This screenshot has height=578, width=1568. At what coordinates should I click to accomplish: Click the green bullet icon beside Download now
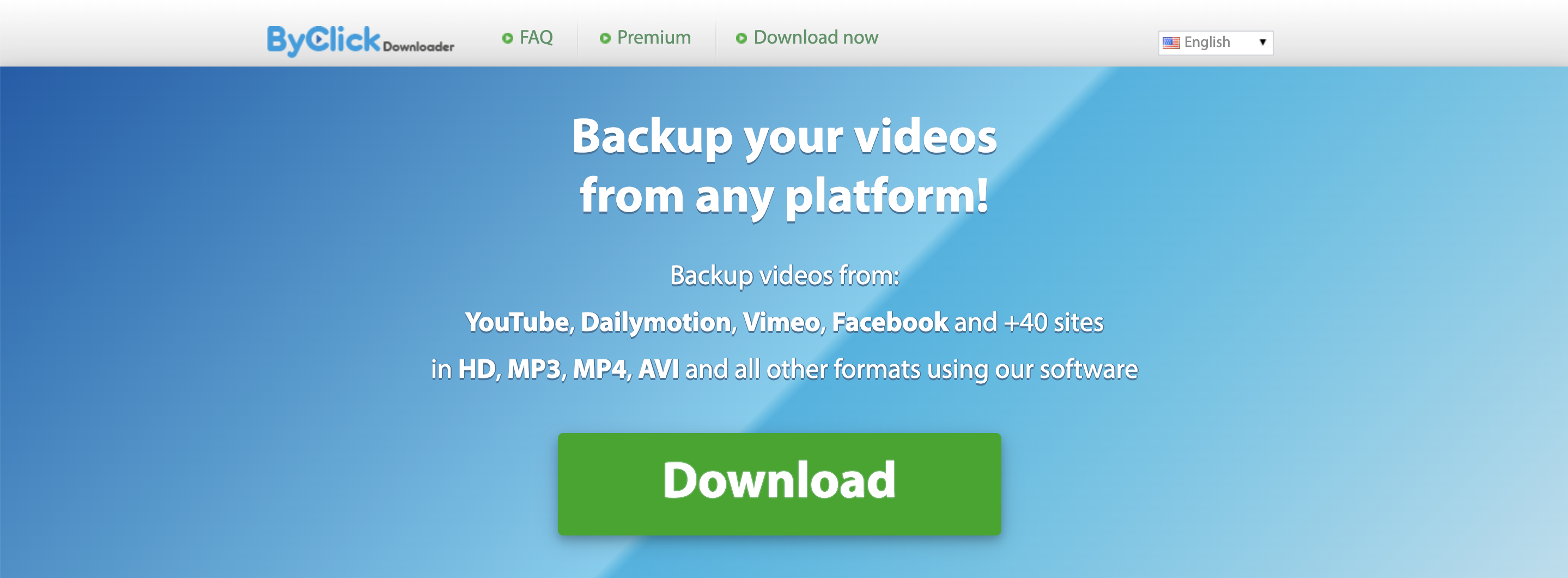tap(742, 38)
